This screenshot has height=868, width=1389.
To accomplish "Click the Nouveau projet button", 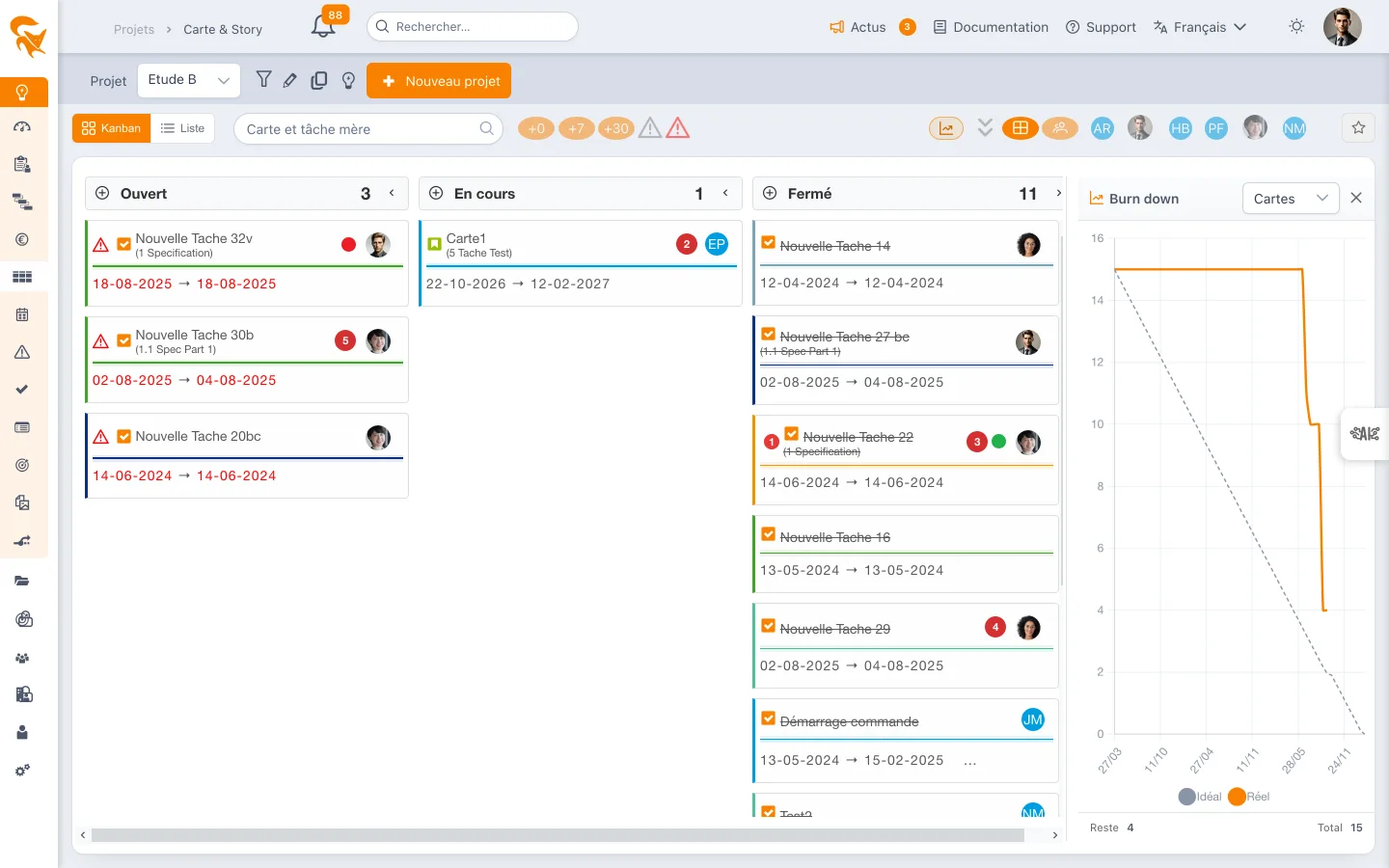I will [x=439, y=81].
